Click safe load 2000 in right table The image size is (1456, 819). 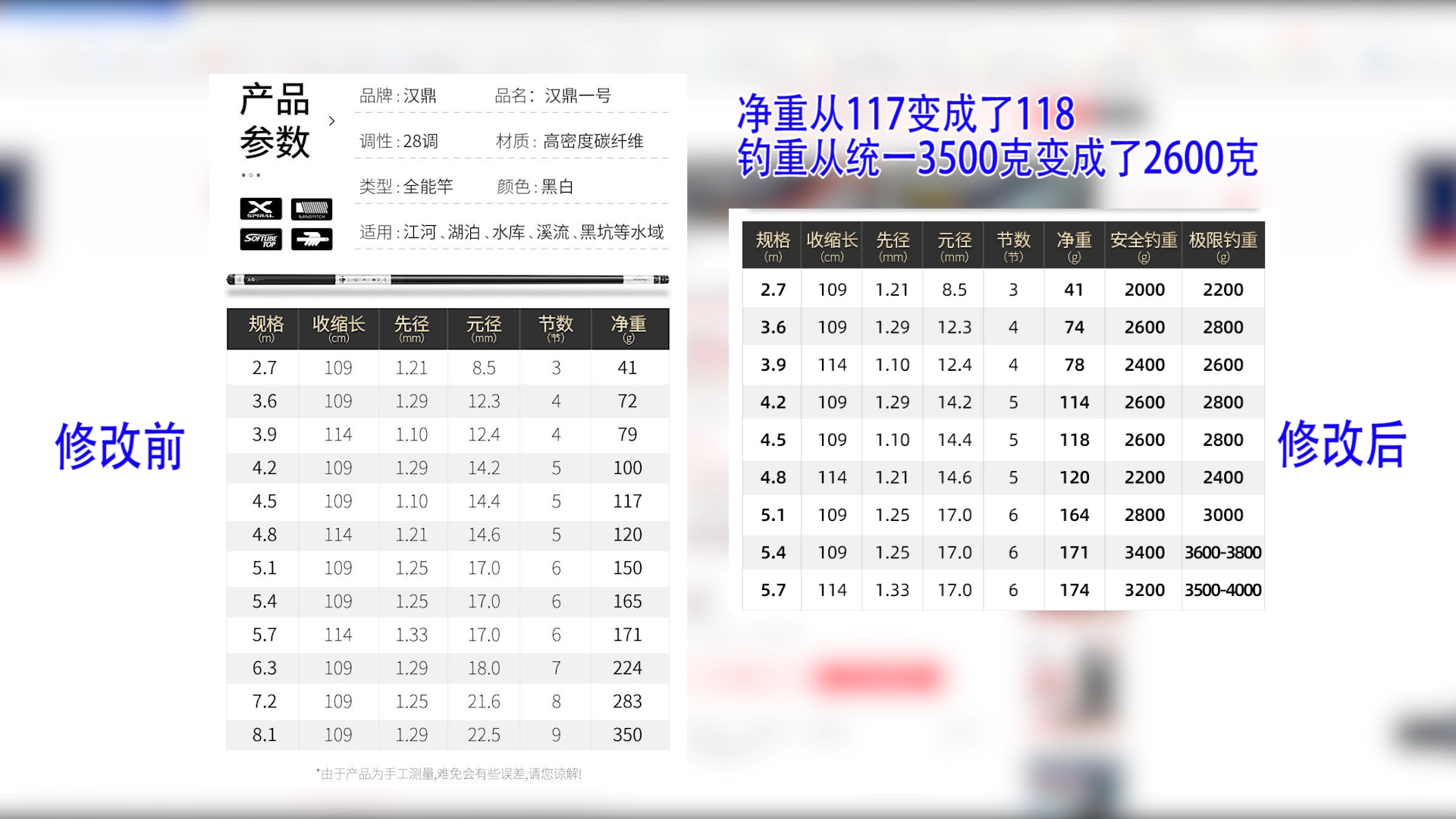point(1144,290)
